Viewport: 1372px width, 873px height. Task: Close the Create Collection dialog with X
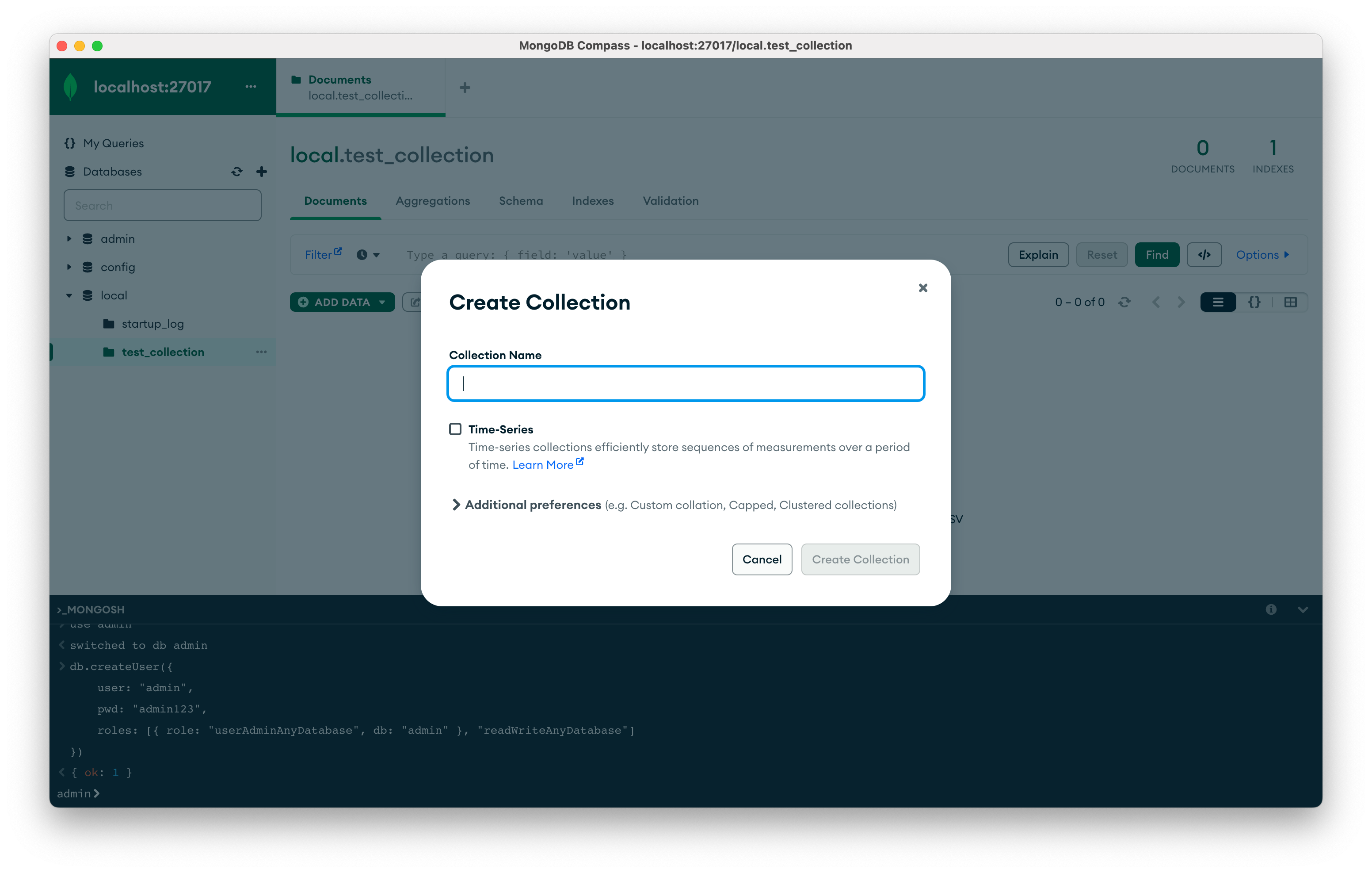click(922, 288)
